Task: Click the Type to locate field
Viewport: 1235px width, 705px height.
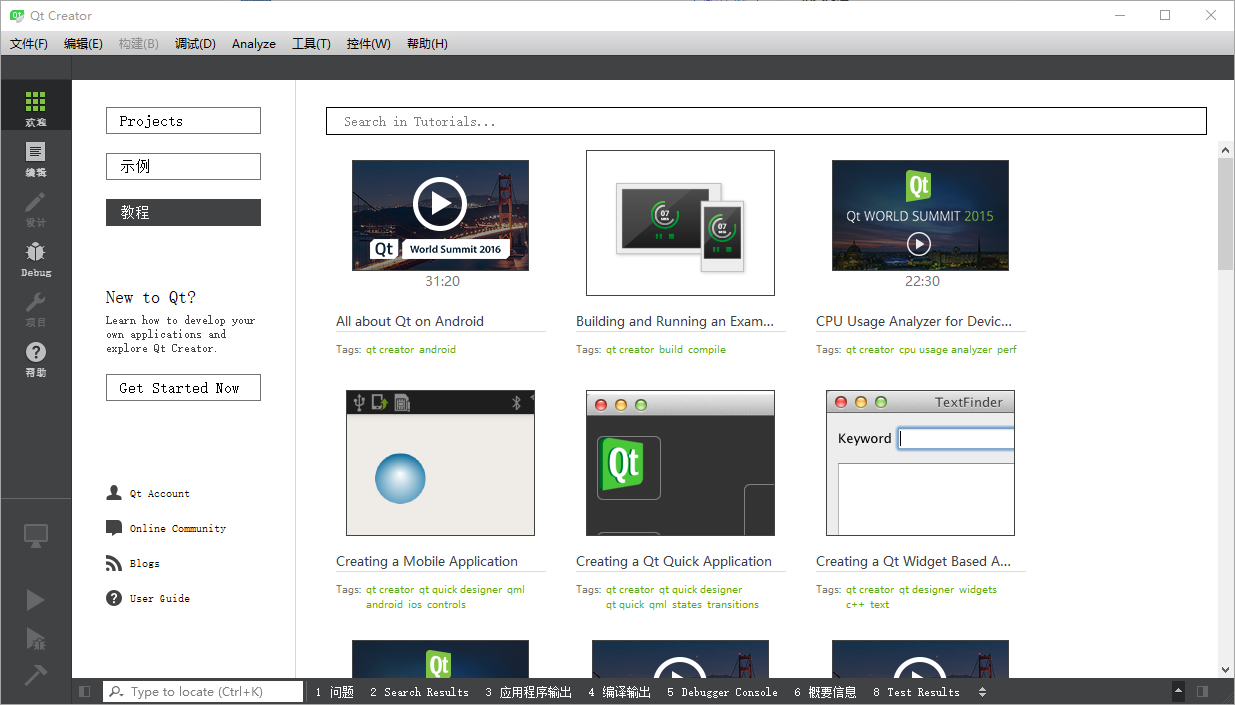Action: click(203, 691)
